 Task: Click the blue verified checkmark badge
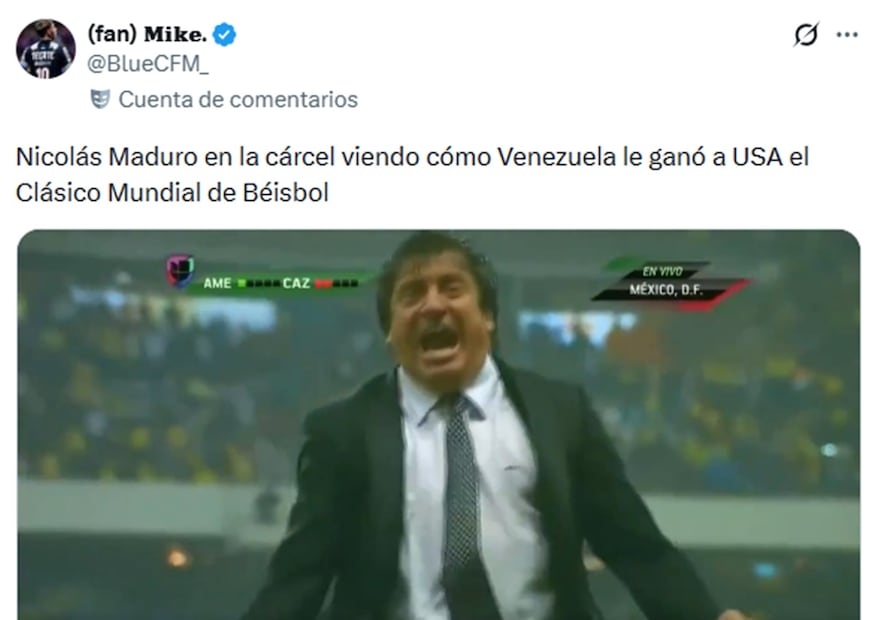224,35
